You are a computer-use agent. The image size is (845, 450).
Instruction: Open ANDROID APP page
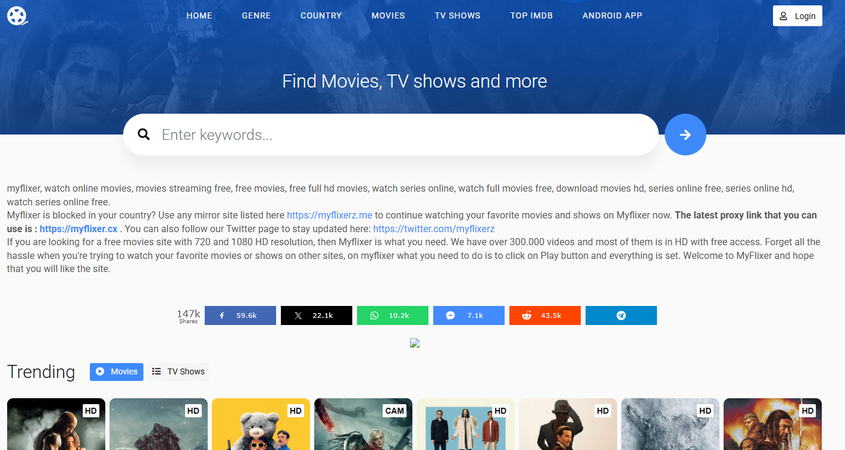612,16
